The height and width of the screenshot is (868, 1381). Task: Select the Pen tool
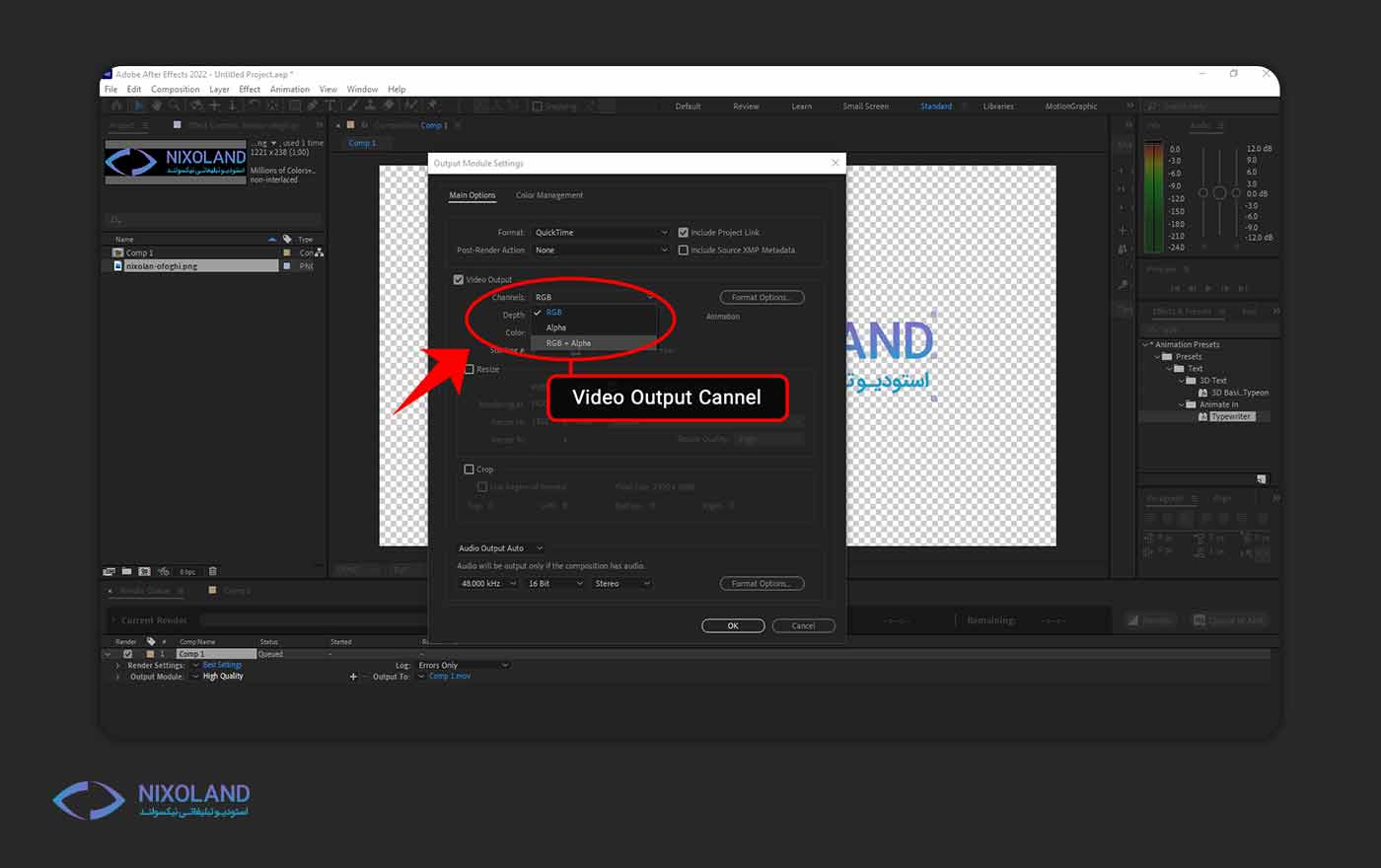coord(313,106)
